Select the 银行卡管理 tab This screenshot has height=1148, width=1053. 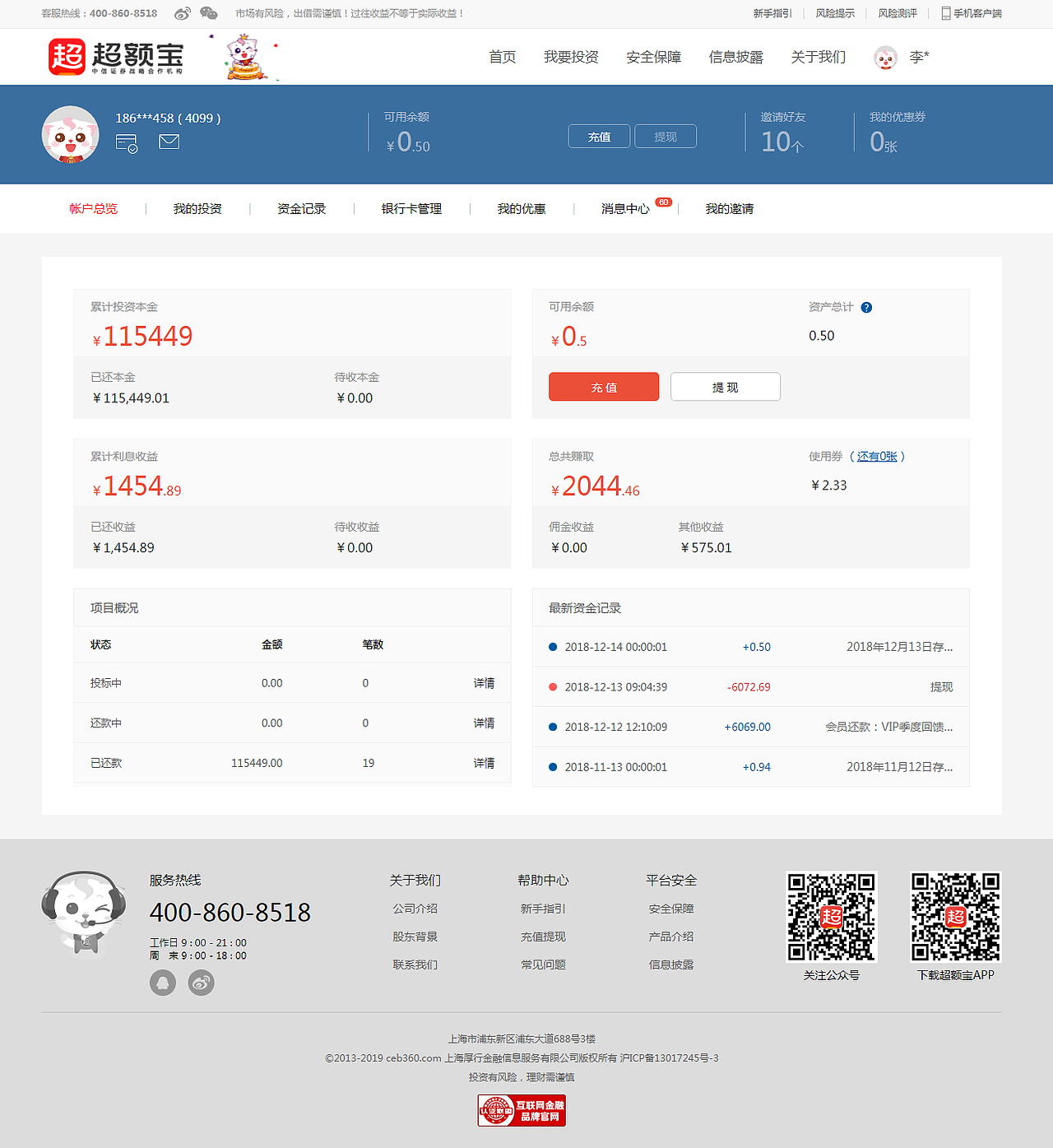412,209
